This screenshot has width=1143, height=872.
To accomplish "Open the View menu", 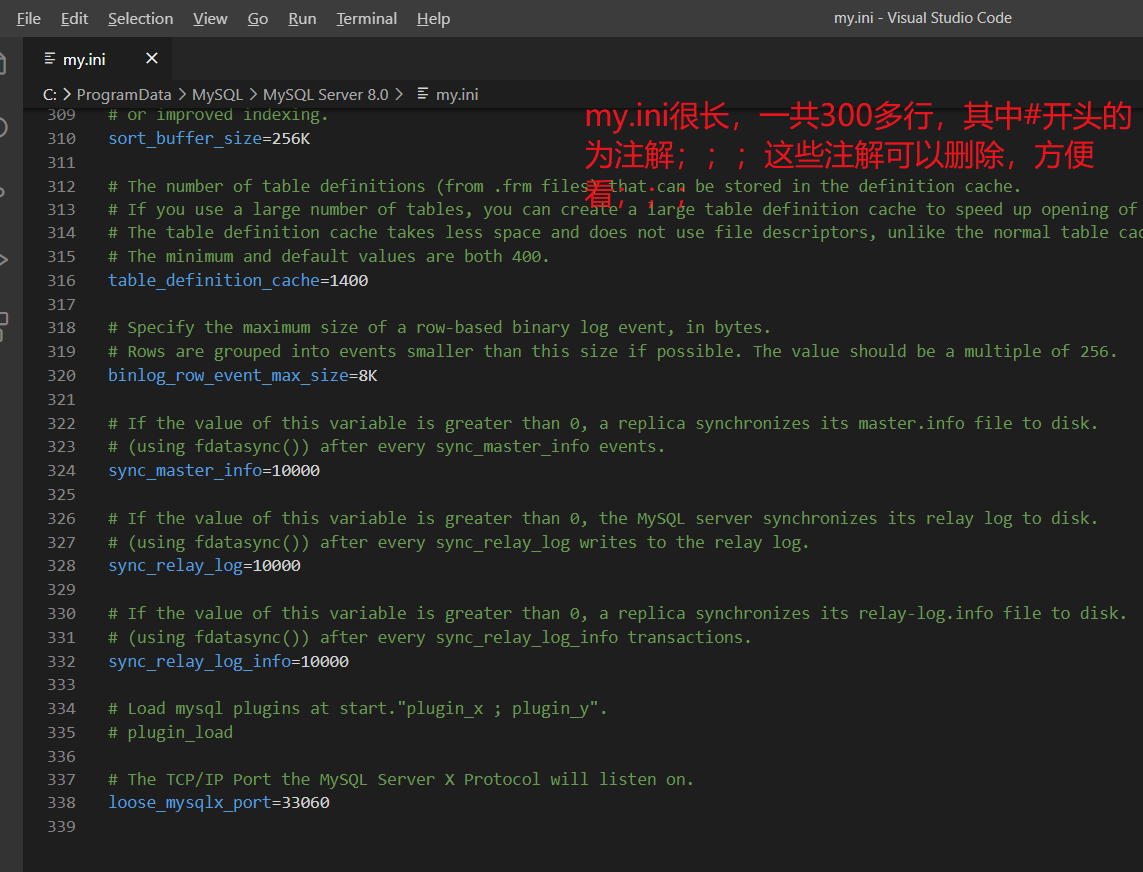I will coord(210,18).
